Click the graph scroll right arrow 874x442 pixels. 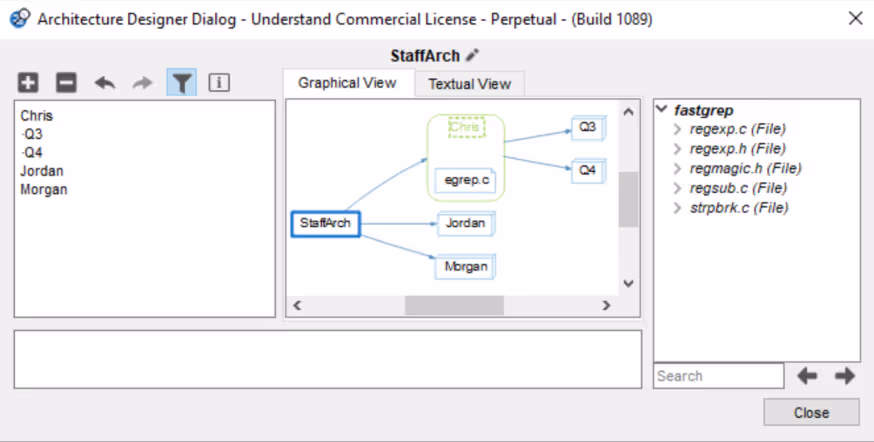(606, 305)
